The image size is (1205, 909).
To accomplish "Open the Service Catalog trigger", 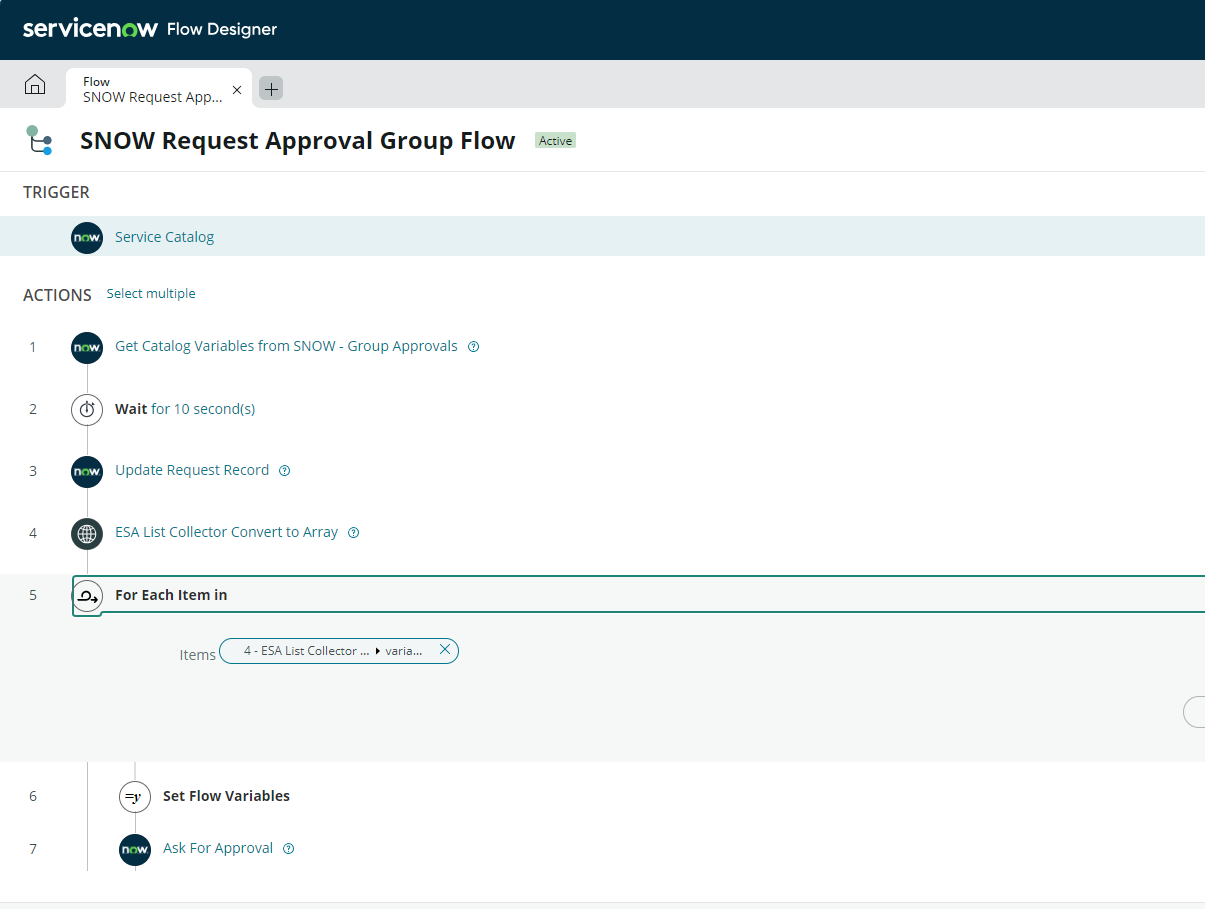I will click(164, 237).
